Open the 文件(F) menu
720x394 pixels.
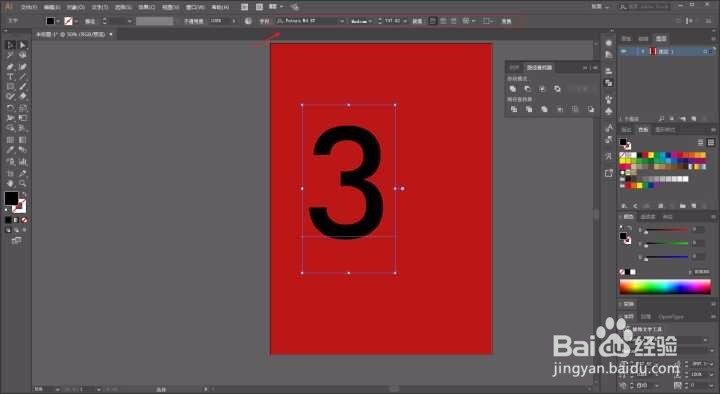[28, 7]
